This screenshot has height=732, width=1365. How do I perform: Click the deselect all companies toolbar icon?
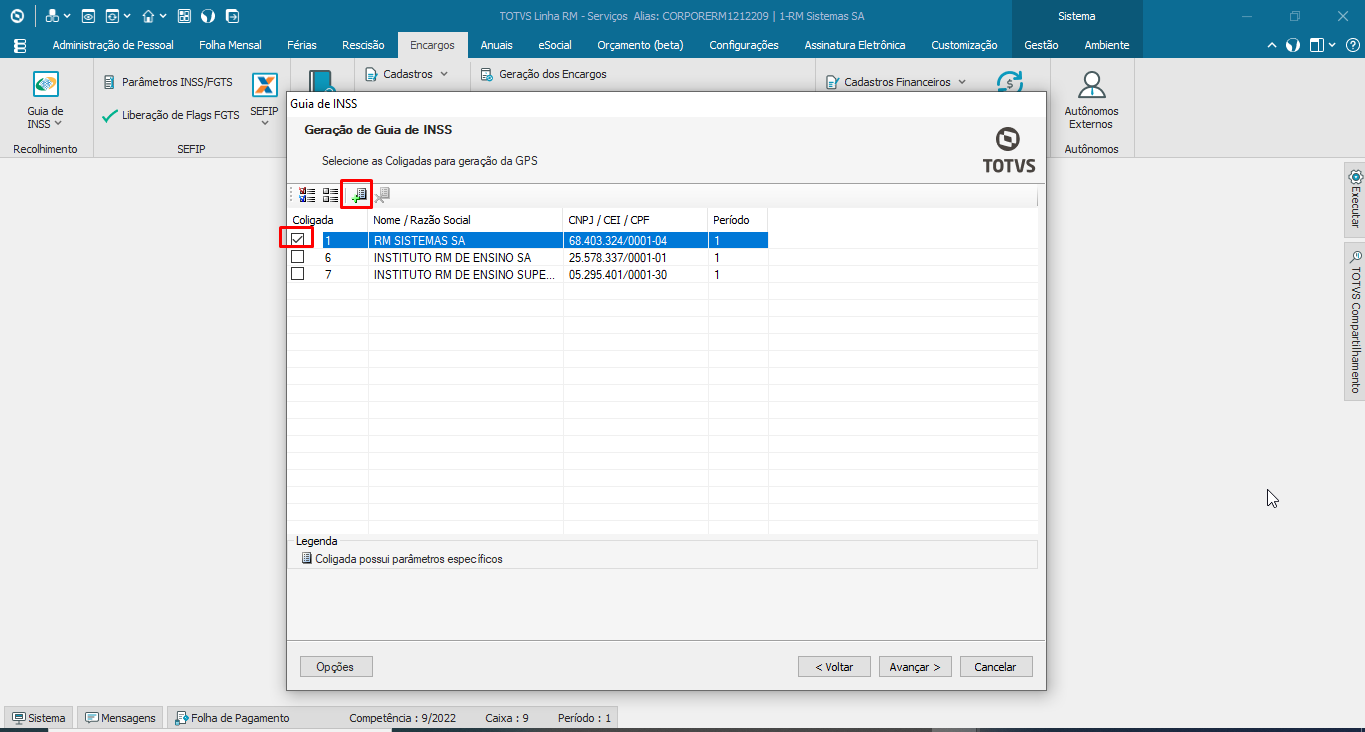coord(331,195)
